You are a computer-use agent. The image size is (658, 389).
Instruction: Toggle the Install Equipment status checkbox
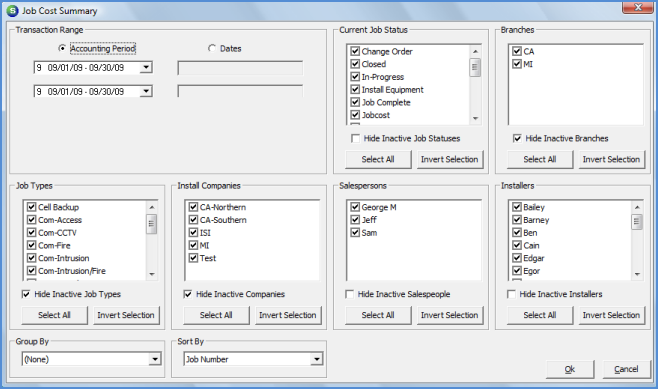[x=355, y=89]
